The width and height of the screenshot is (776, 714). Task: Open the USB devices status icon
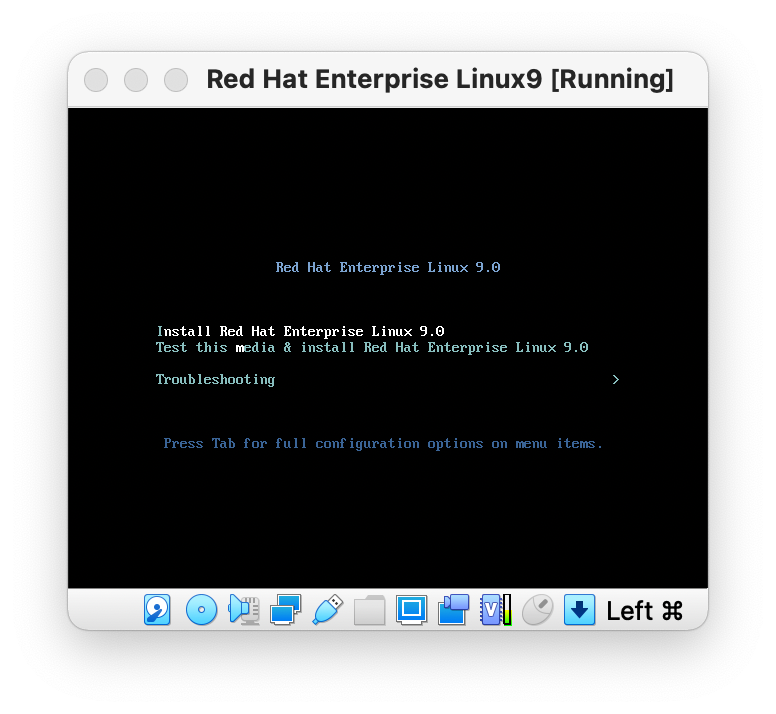[328, 610]
